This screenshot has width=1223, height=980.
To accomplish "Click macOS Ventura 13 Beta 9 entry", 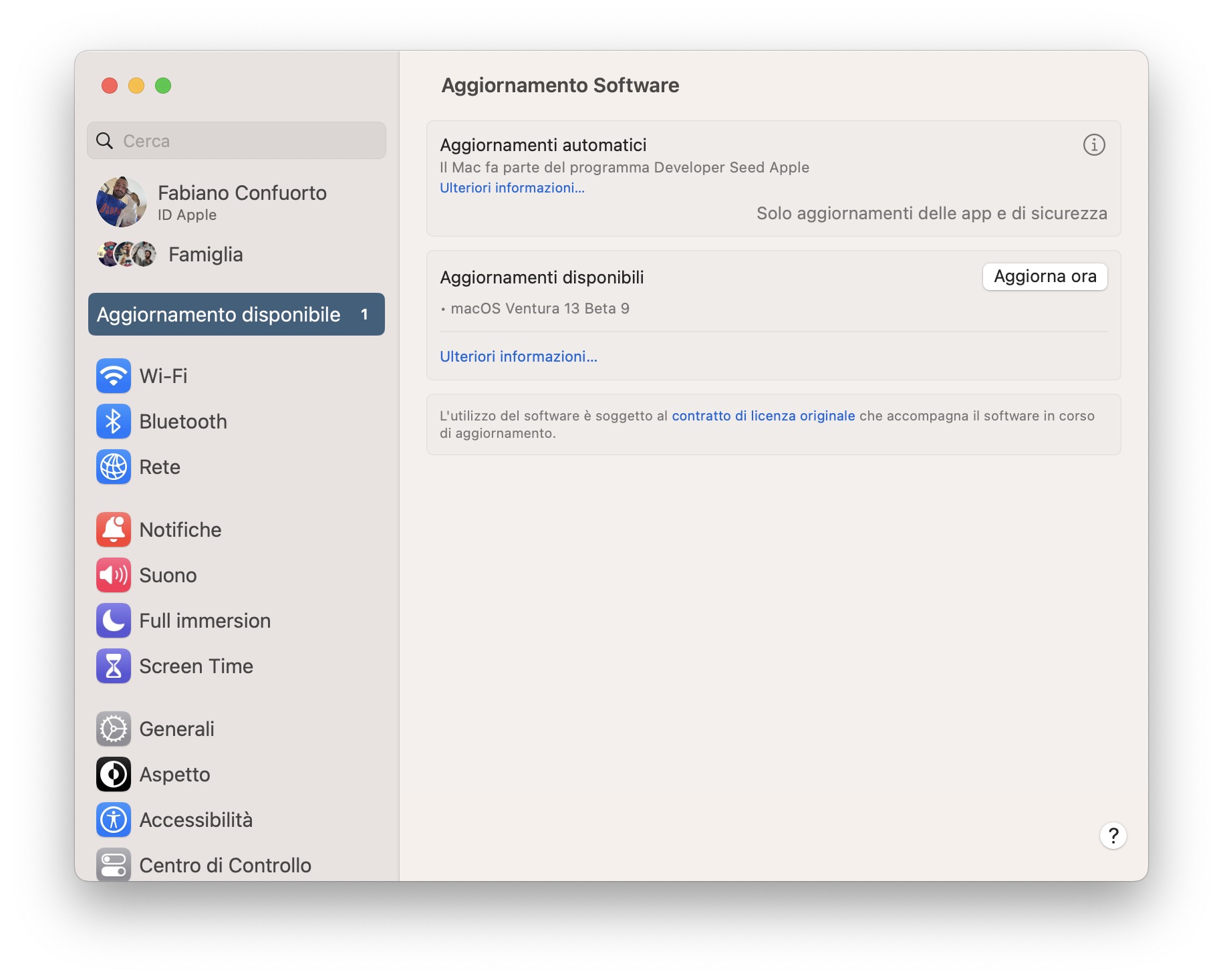I will (540, 309).
